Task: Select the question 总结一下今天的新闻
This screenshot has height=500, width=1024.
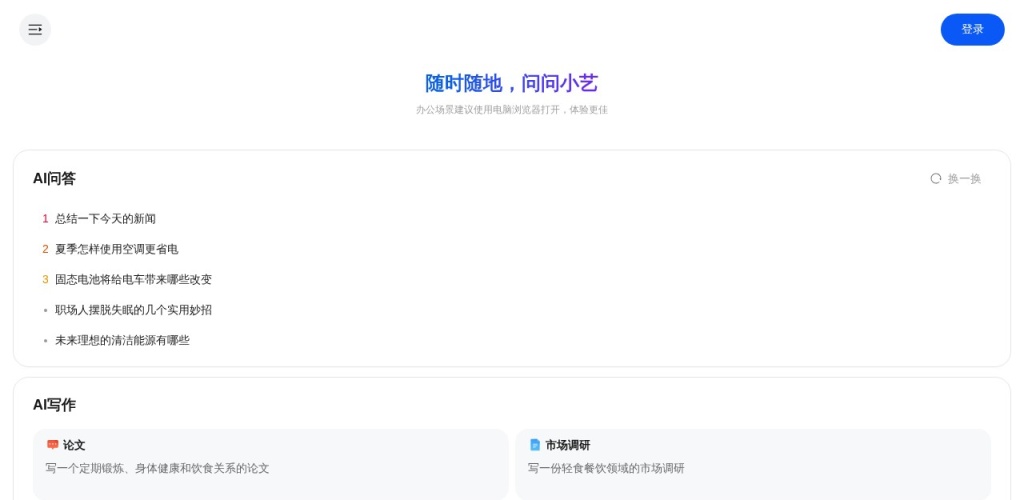Action: pyautogui.click(x=105, y=219)
